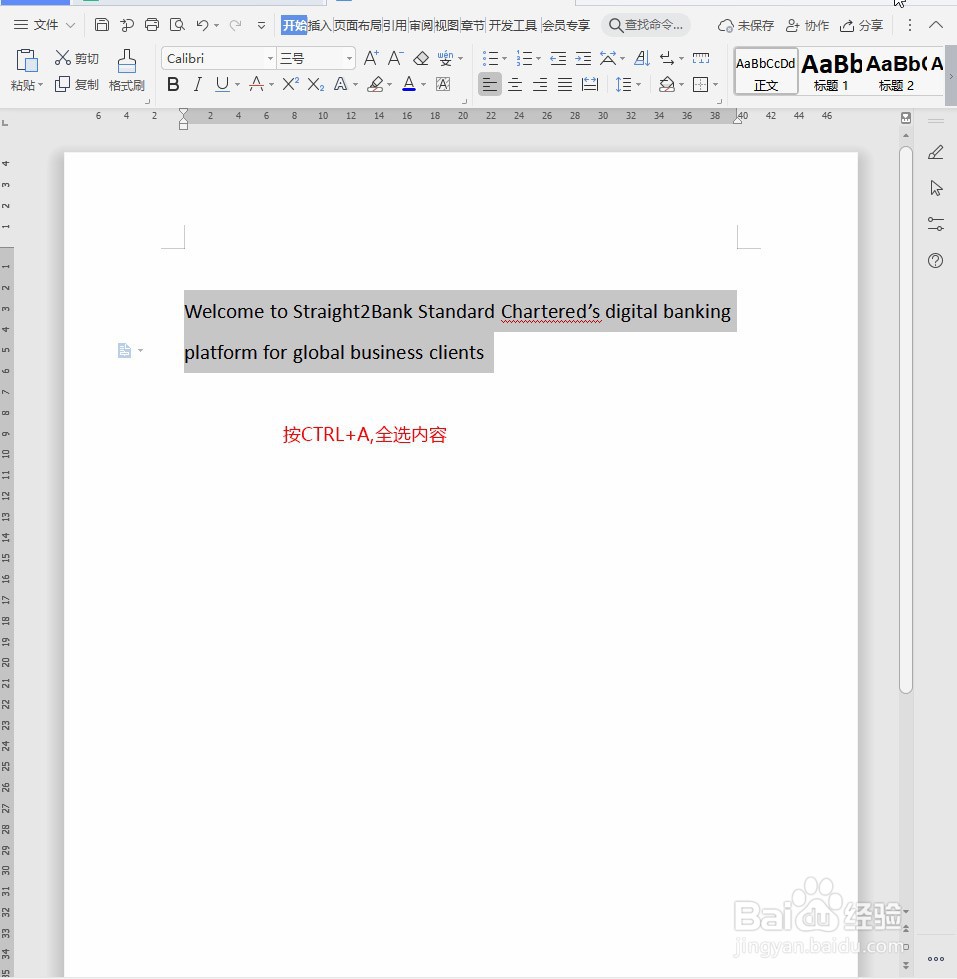Viewport: 957px width, 979px height.
Task: Switch to the 开发工具 tab
Action: click(513, 25)
